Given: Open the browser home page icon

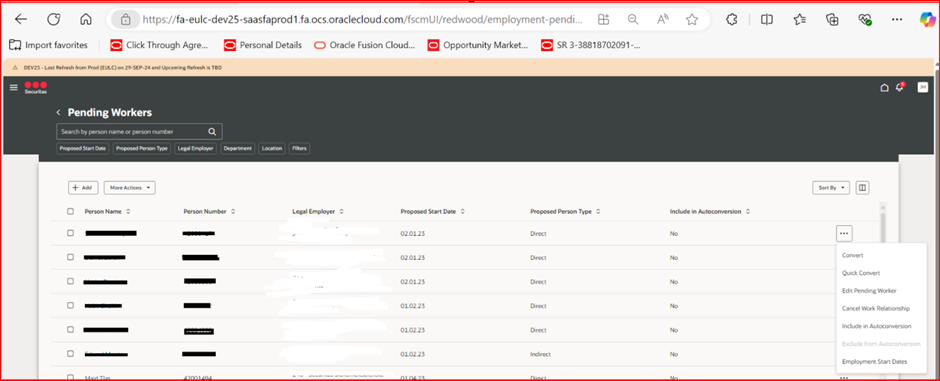Looking at the screenshot, I should click(x=86, y=19).
